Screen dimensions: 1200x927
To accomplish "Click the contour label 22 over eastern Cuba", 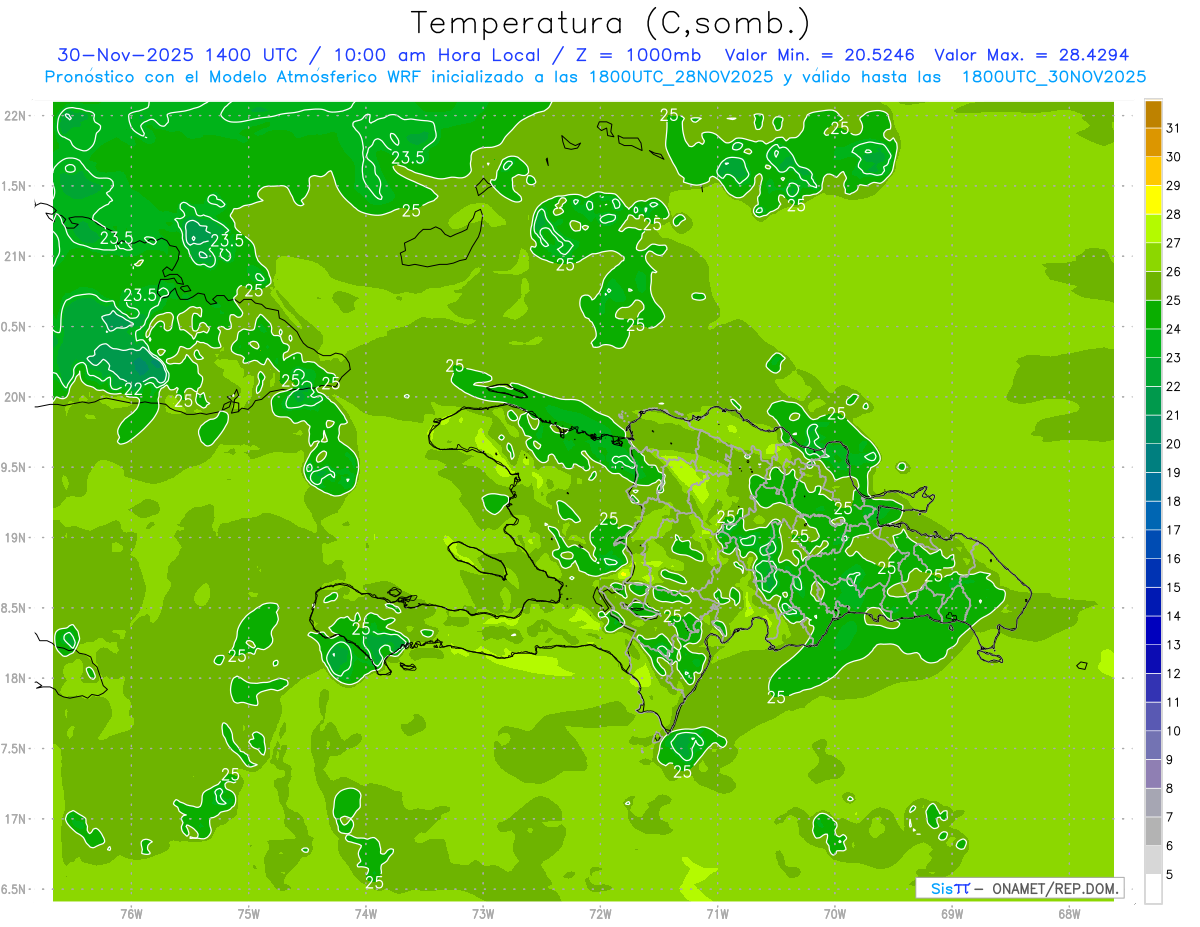I will click(134, 389).
